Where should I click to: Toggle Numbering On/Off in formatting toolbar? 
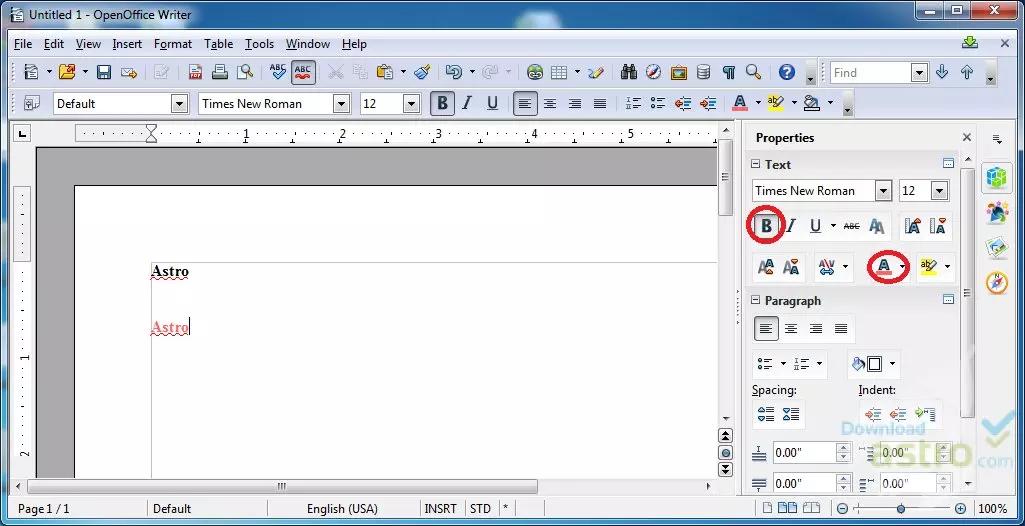click(633, 103)
